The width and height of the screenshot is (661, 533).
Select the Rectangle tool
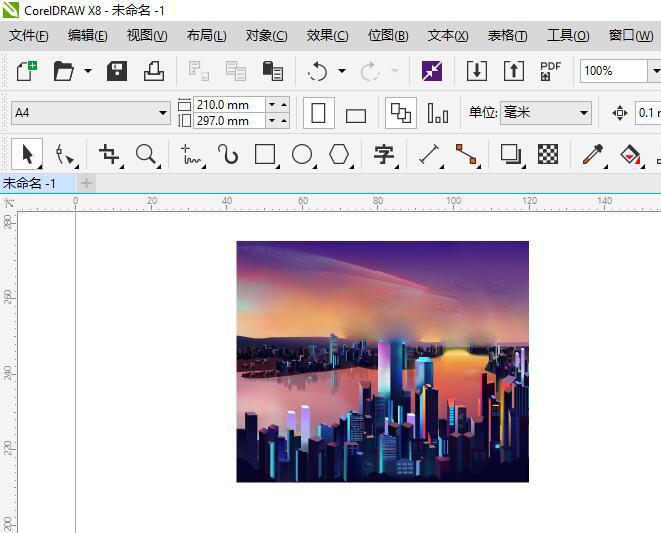pyautogui.click(x=265, y=154)
